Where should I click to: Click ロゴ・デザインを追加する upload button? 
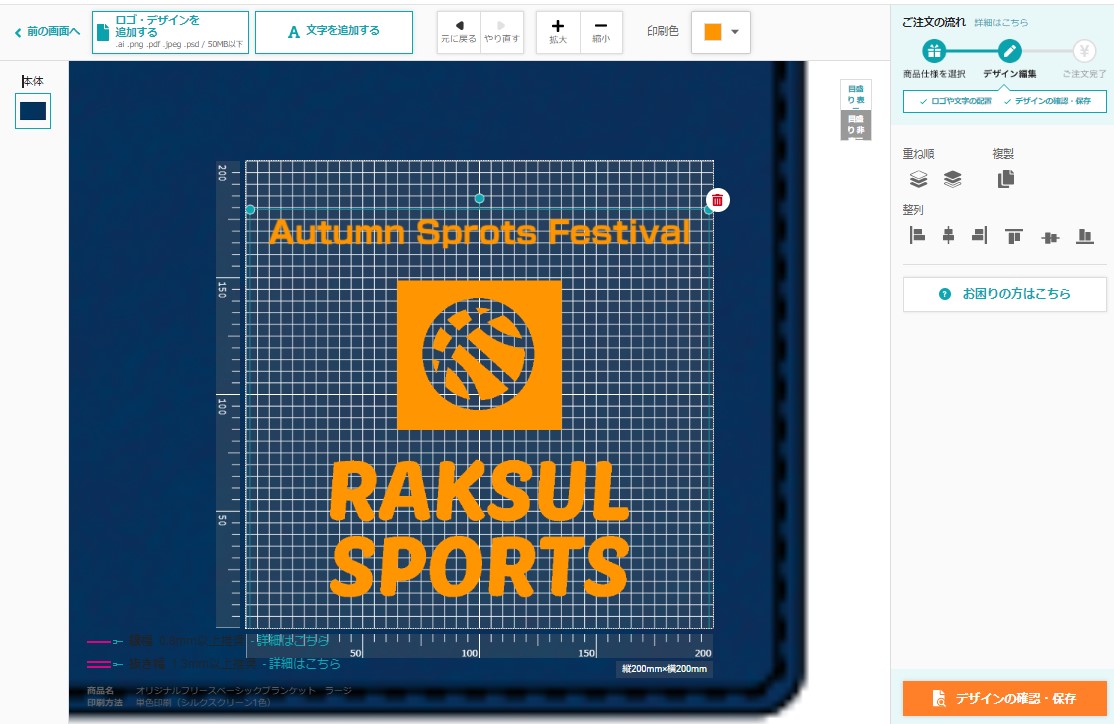171,32
